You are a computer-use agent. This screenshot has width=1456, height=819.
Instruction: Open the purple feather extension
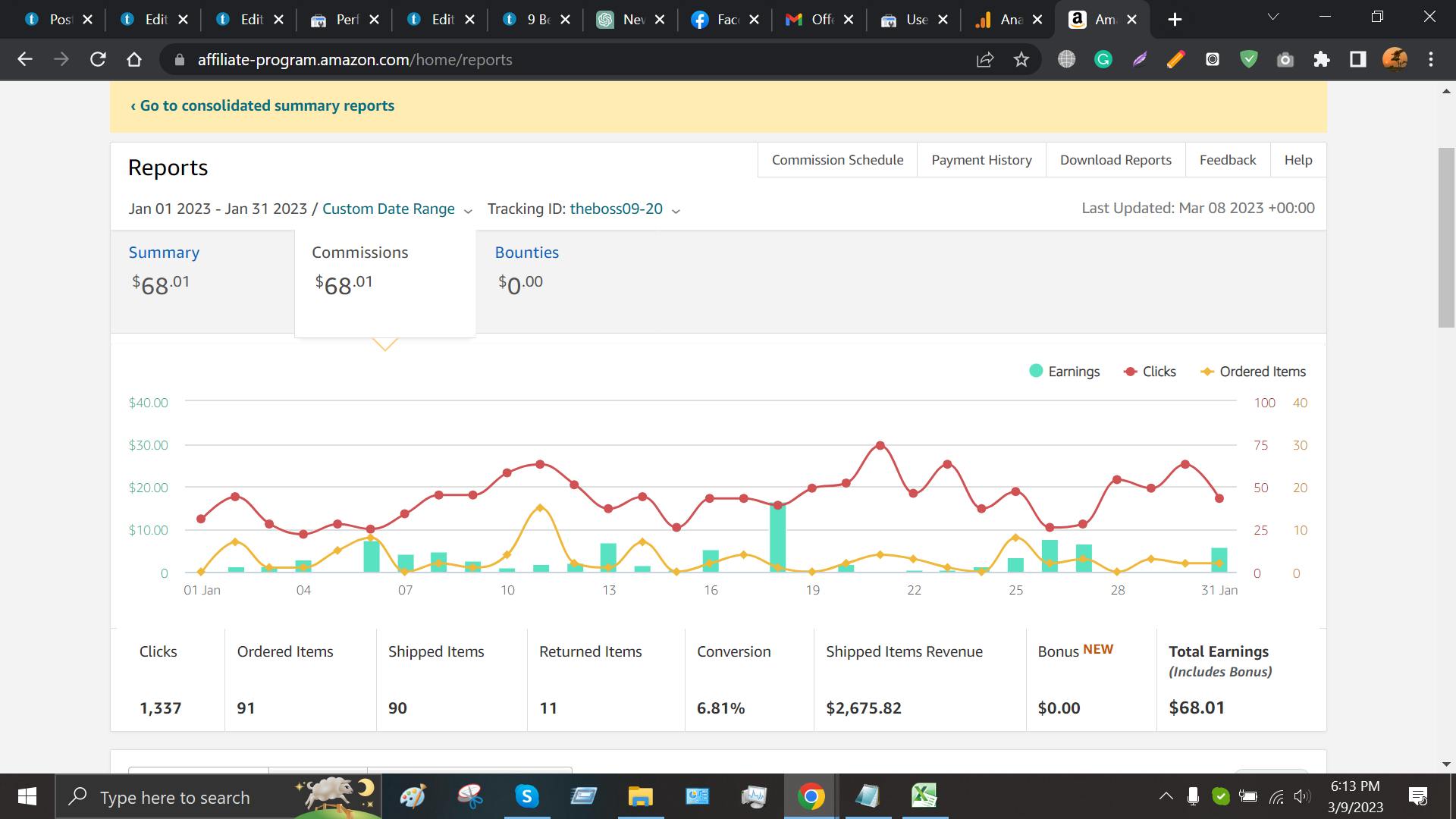click(1140, 59)
